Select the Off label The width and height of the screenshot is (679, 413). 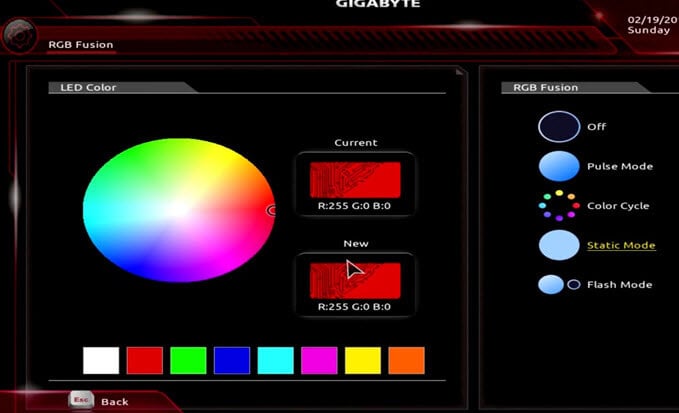coord(596,126)
